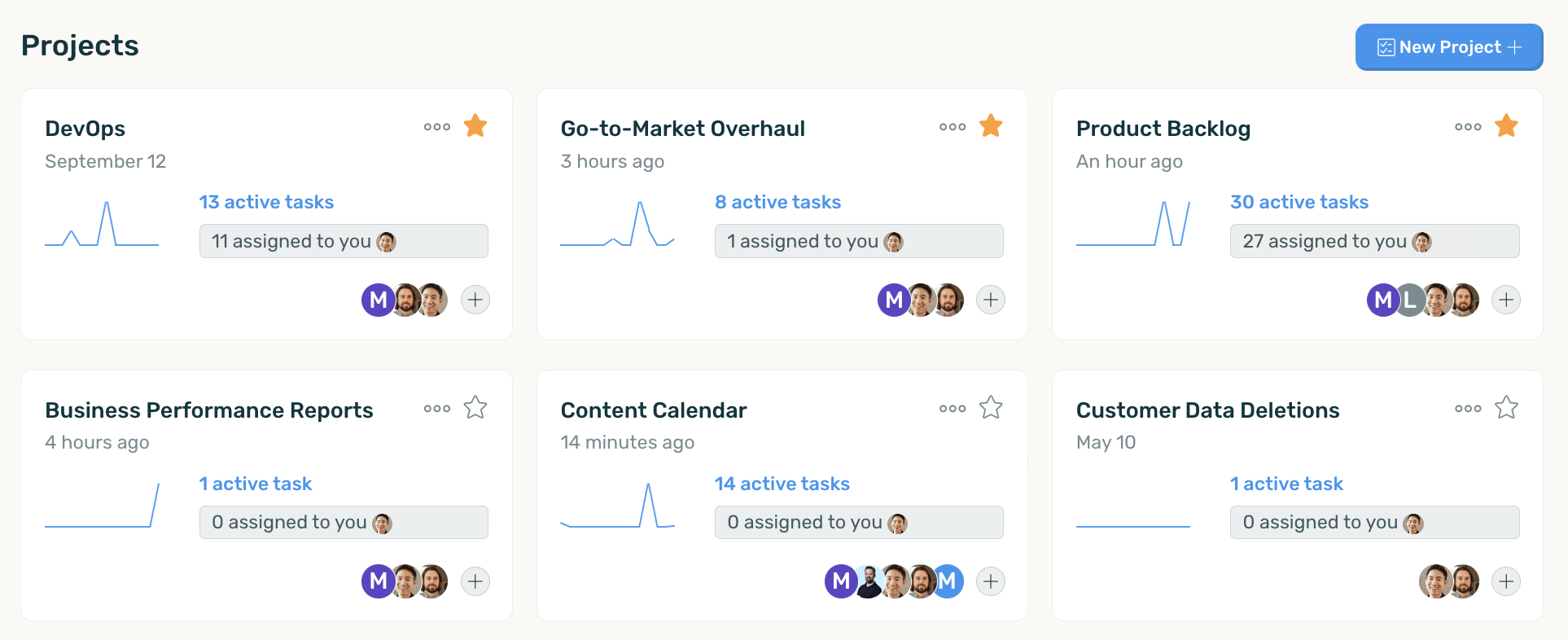Expand Business Performance Reports options menu

point(437,409)
